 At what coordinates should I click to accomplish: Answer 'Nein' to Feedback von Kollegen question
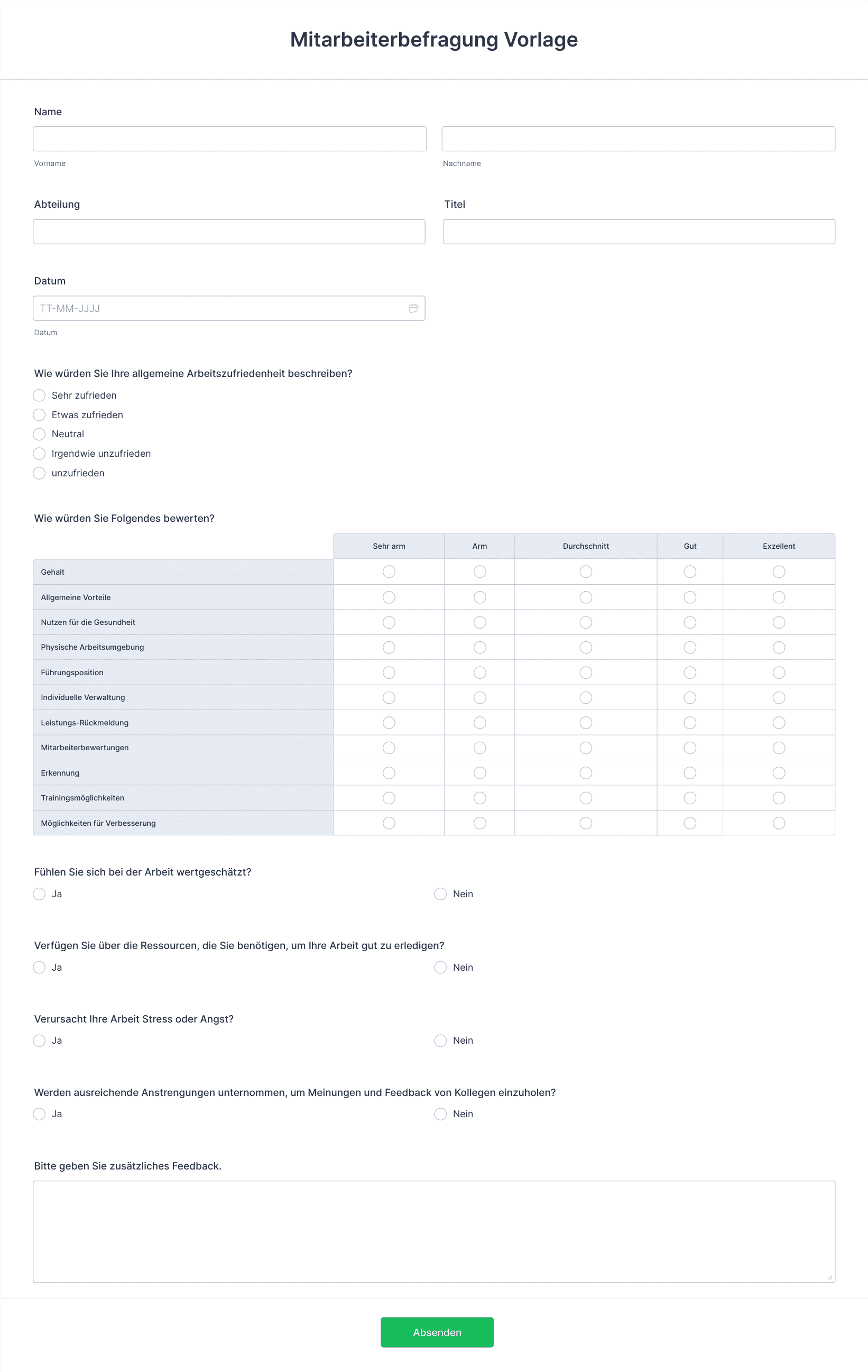[x=440, y=1114]
